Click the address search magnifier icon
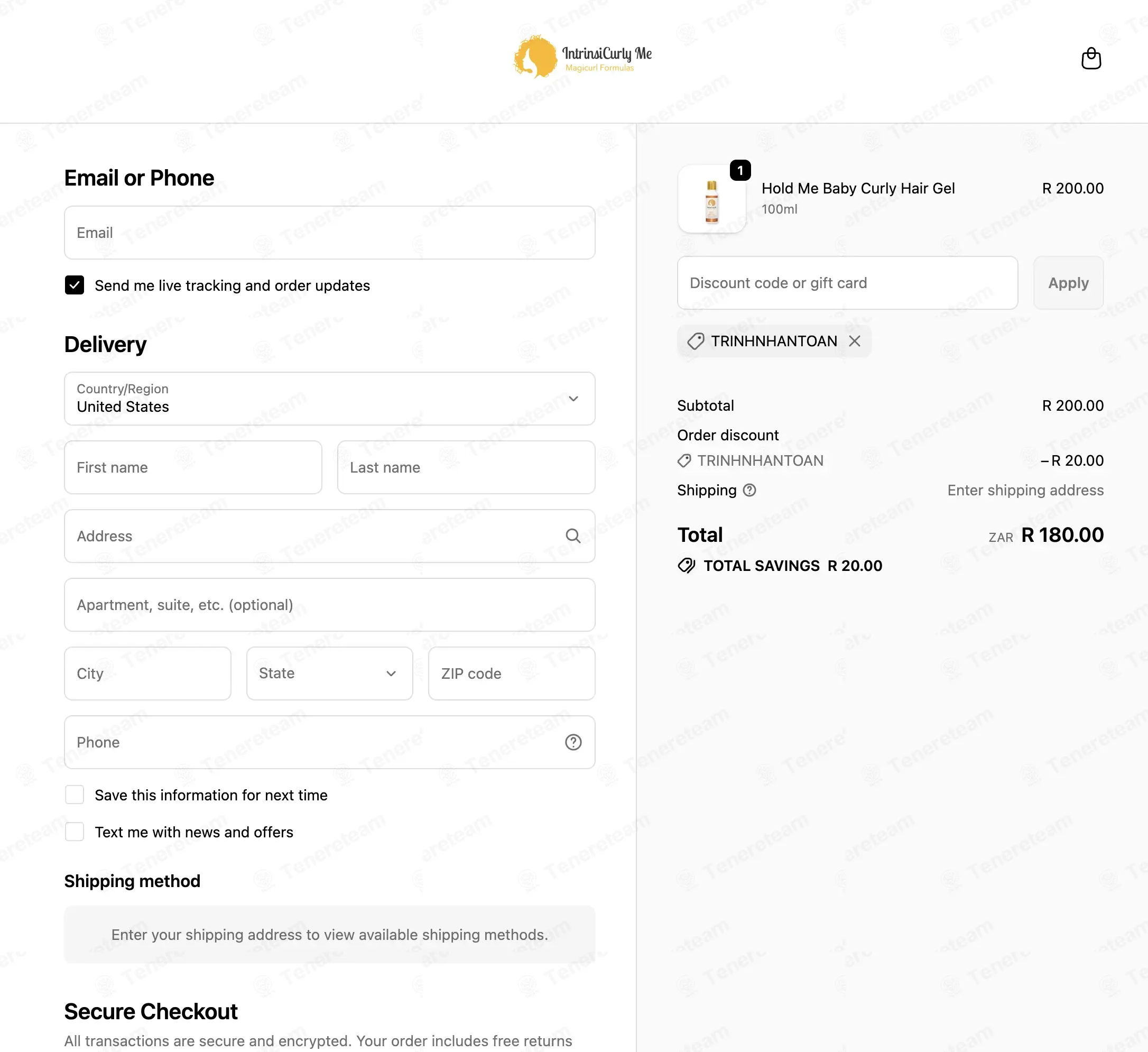The image size is (1148, 1052). click(x=573, y=536)
